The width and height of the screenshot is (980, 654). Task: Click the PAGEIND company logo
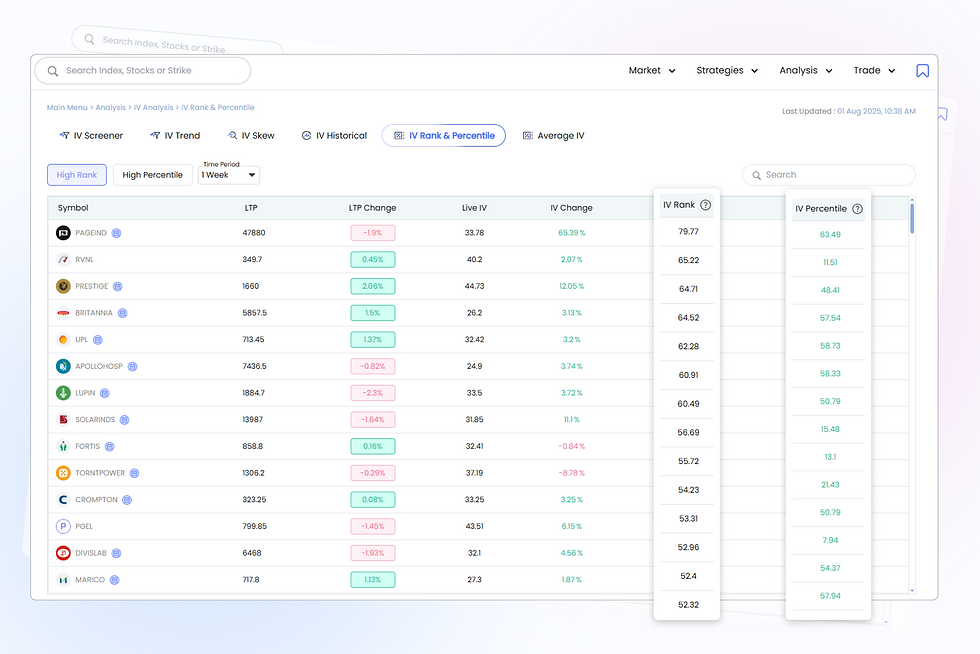63,233
